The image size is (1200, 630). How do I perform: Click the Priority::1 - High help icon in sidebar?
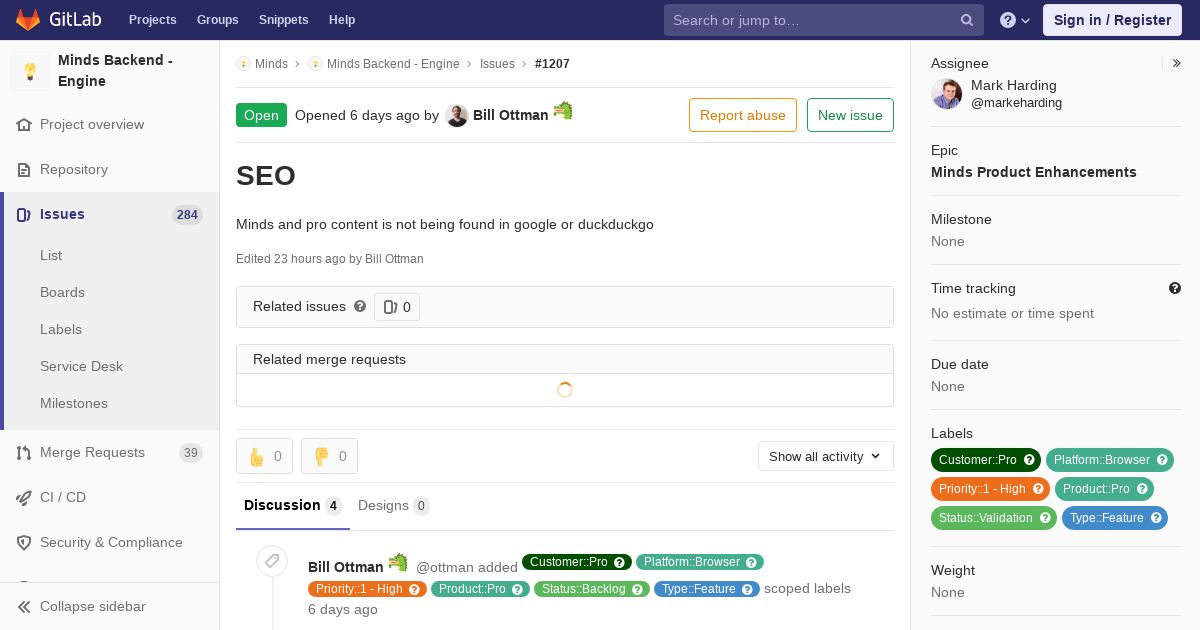click(x=1038, y=489)
